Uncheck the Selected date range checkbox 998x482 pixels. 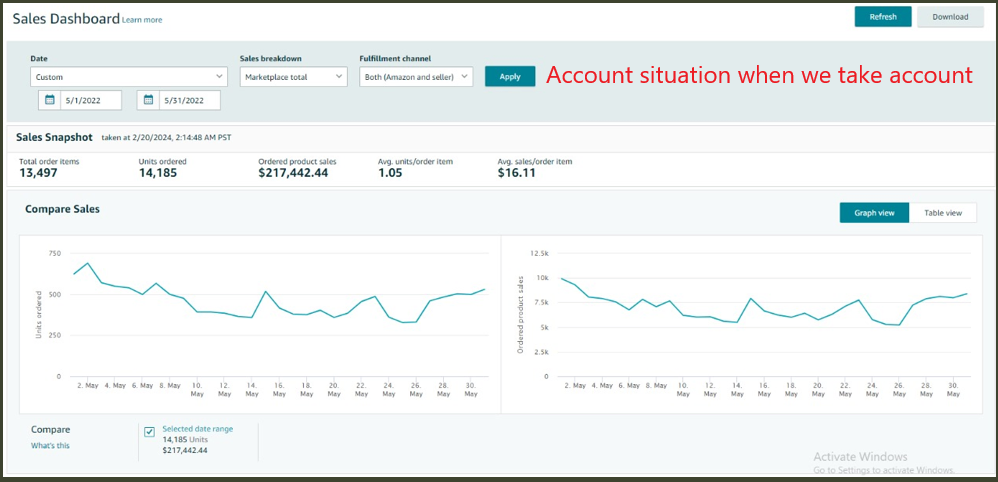[150, 432]
